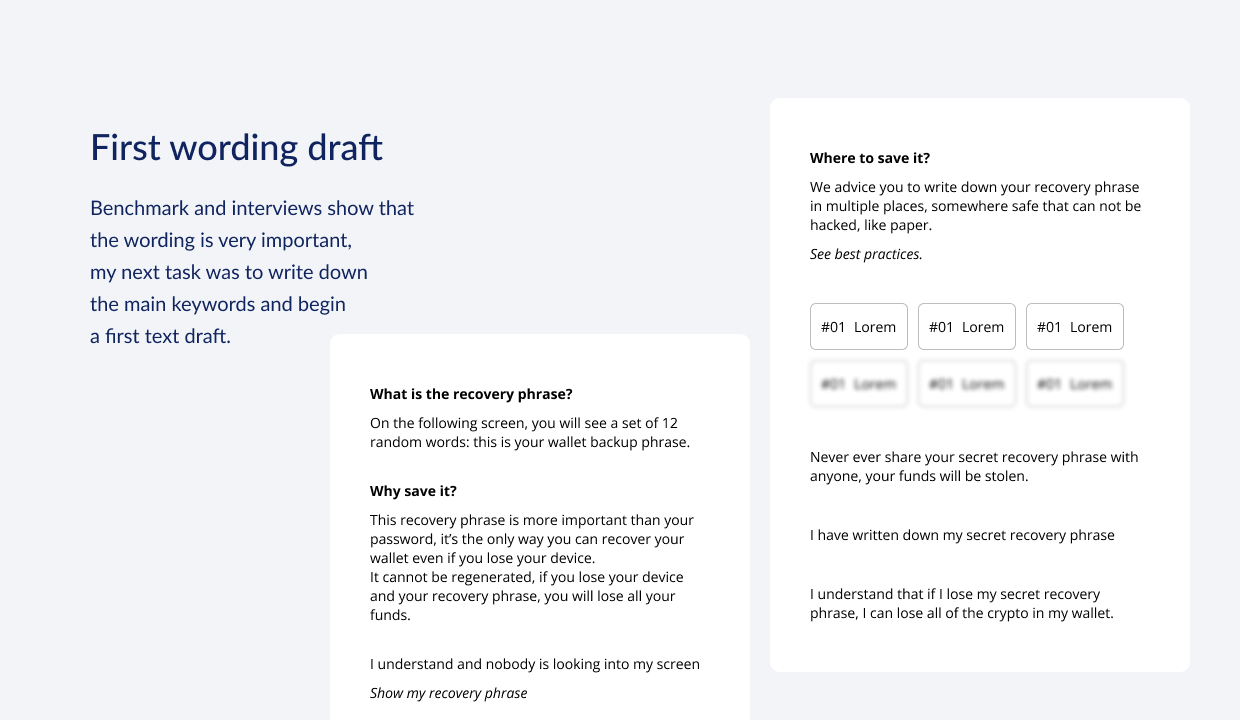Viewport: 1240px width, 720px height.
Task: Click the last blurred word chip
Action: click(1075, 384)
